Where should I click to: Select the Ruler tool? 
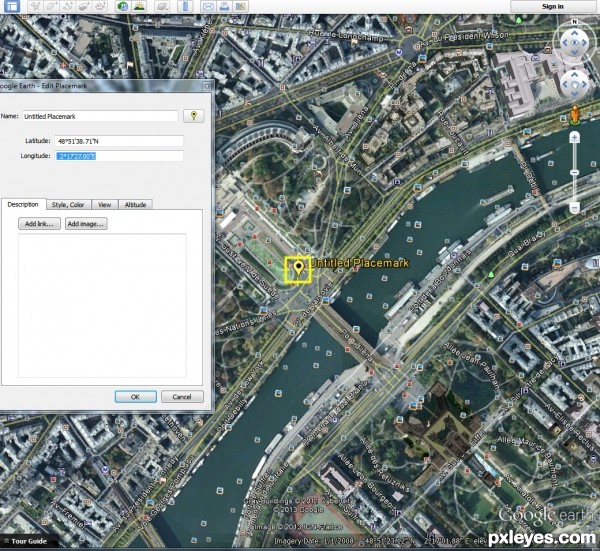[x=185, y=6]
